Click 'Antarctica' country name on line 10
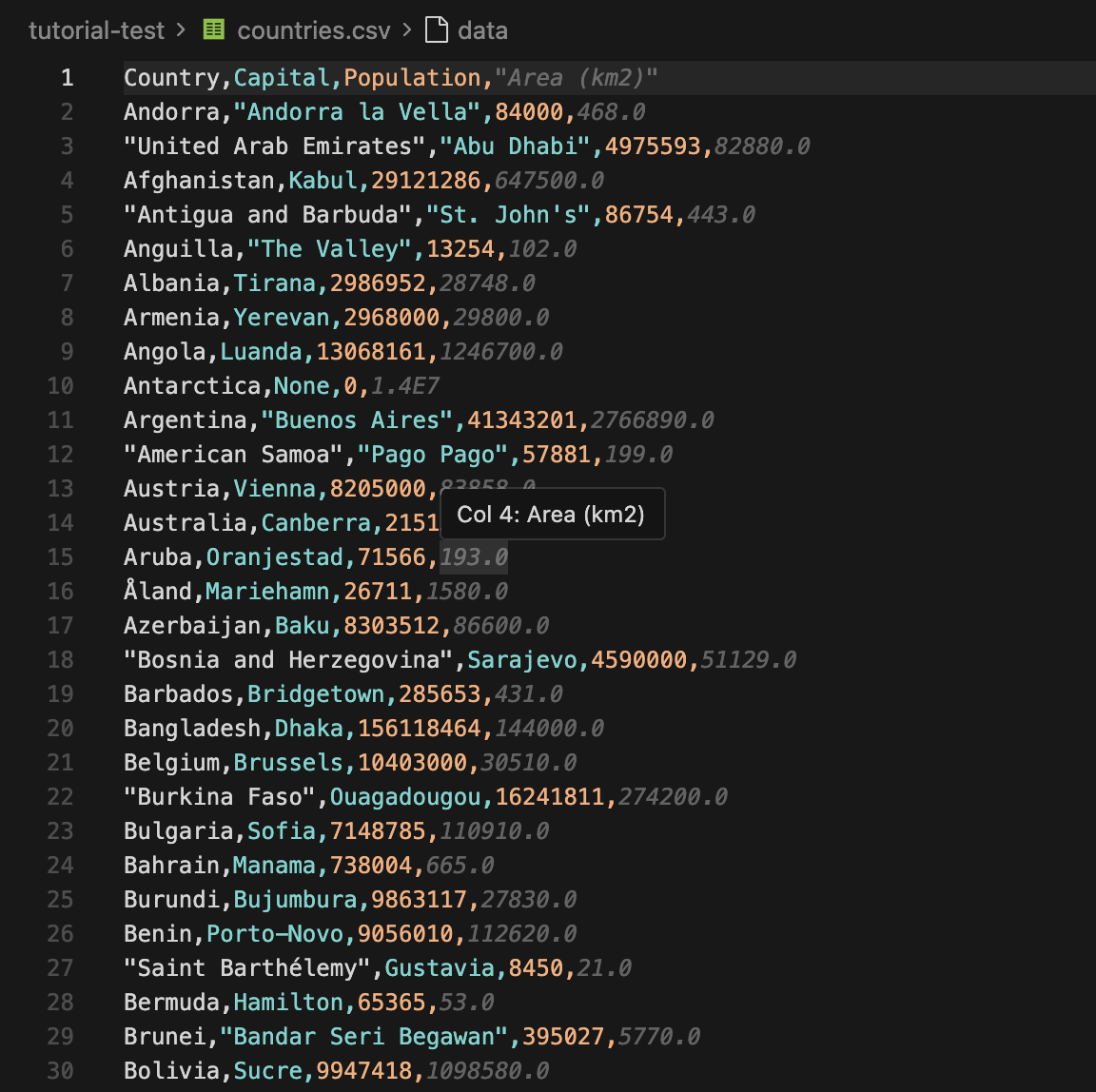This screenshot has height=1092, width=1096. point(192,385)
